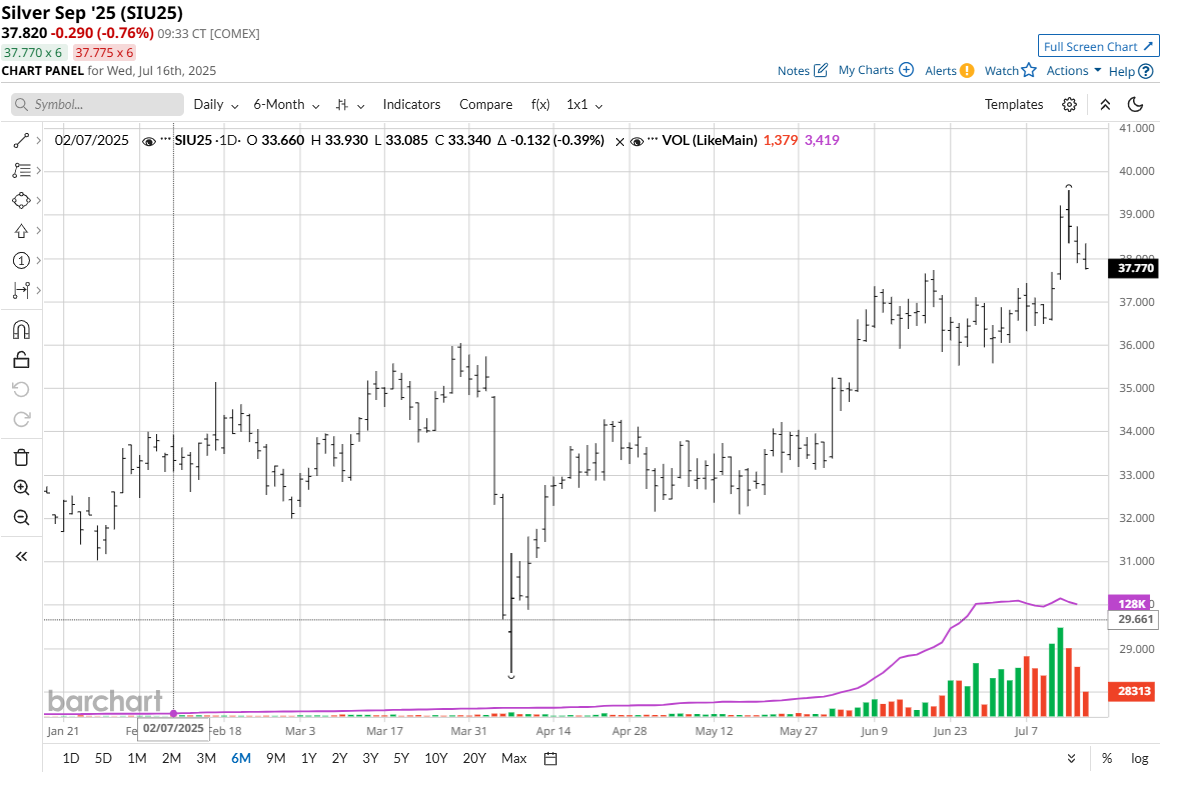Select the Fibonacci lines tool
The height and width of the screenshot is (793, 1187).
click(x=21, y=170)
